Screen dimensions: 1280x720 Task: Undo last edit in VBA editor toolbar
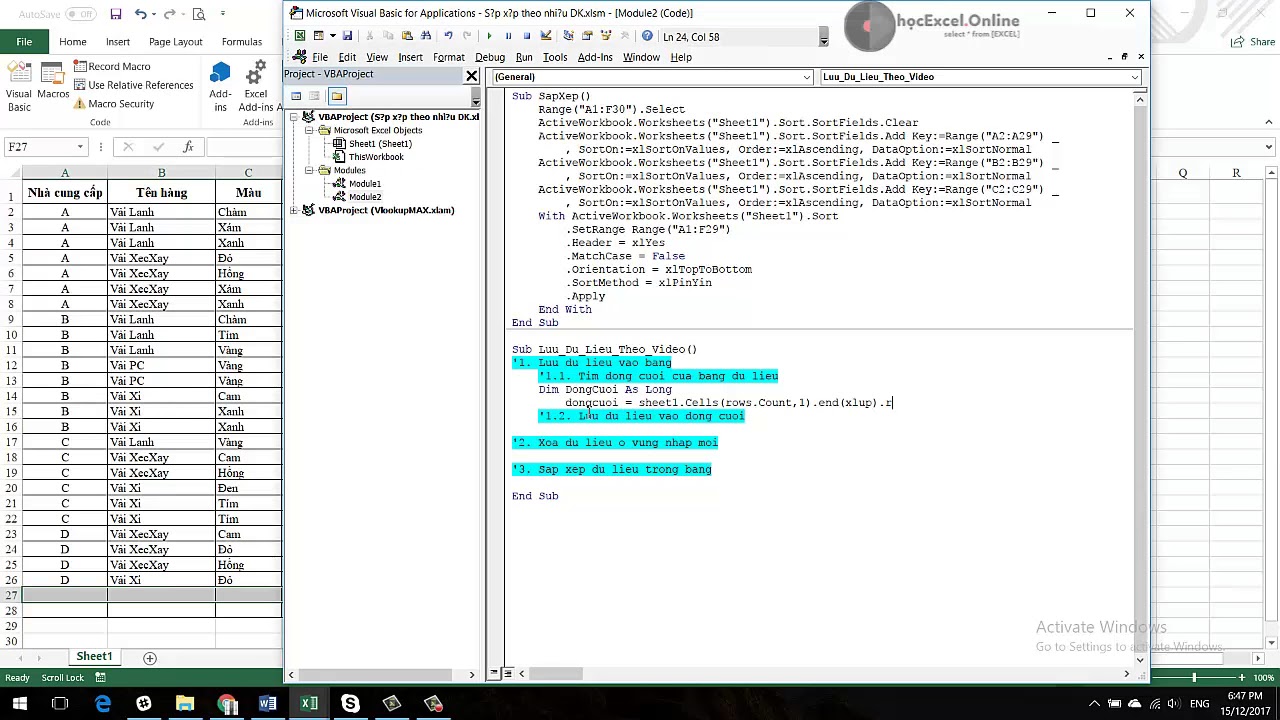pos(448,36)
